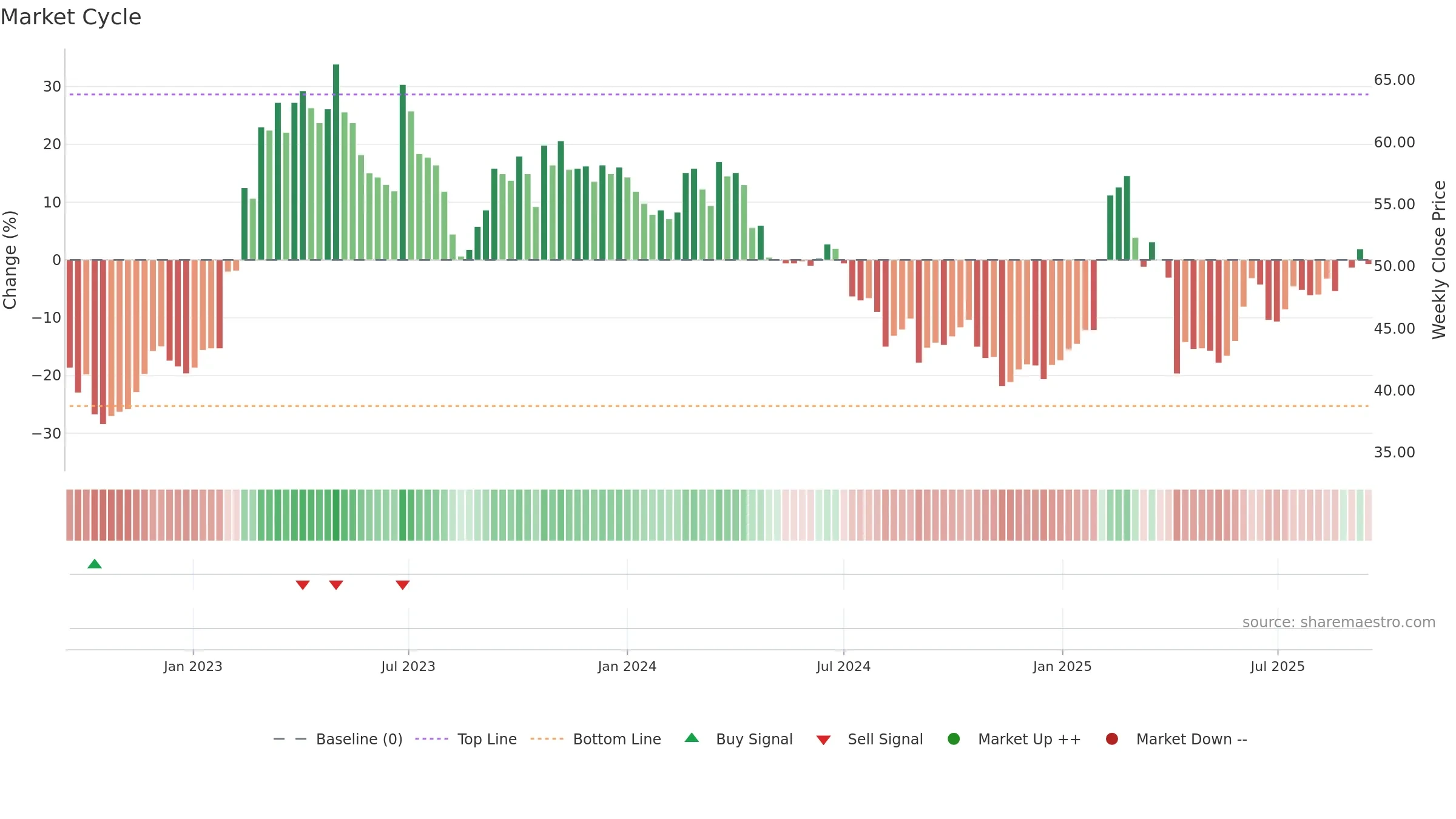The image size is (1456, 819).
Task: Toggle the Market Down -- legend entry
Action: pyautogui.click(x=1176, y=739)
